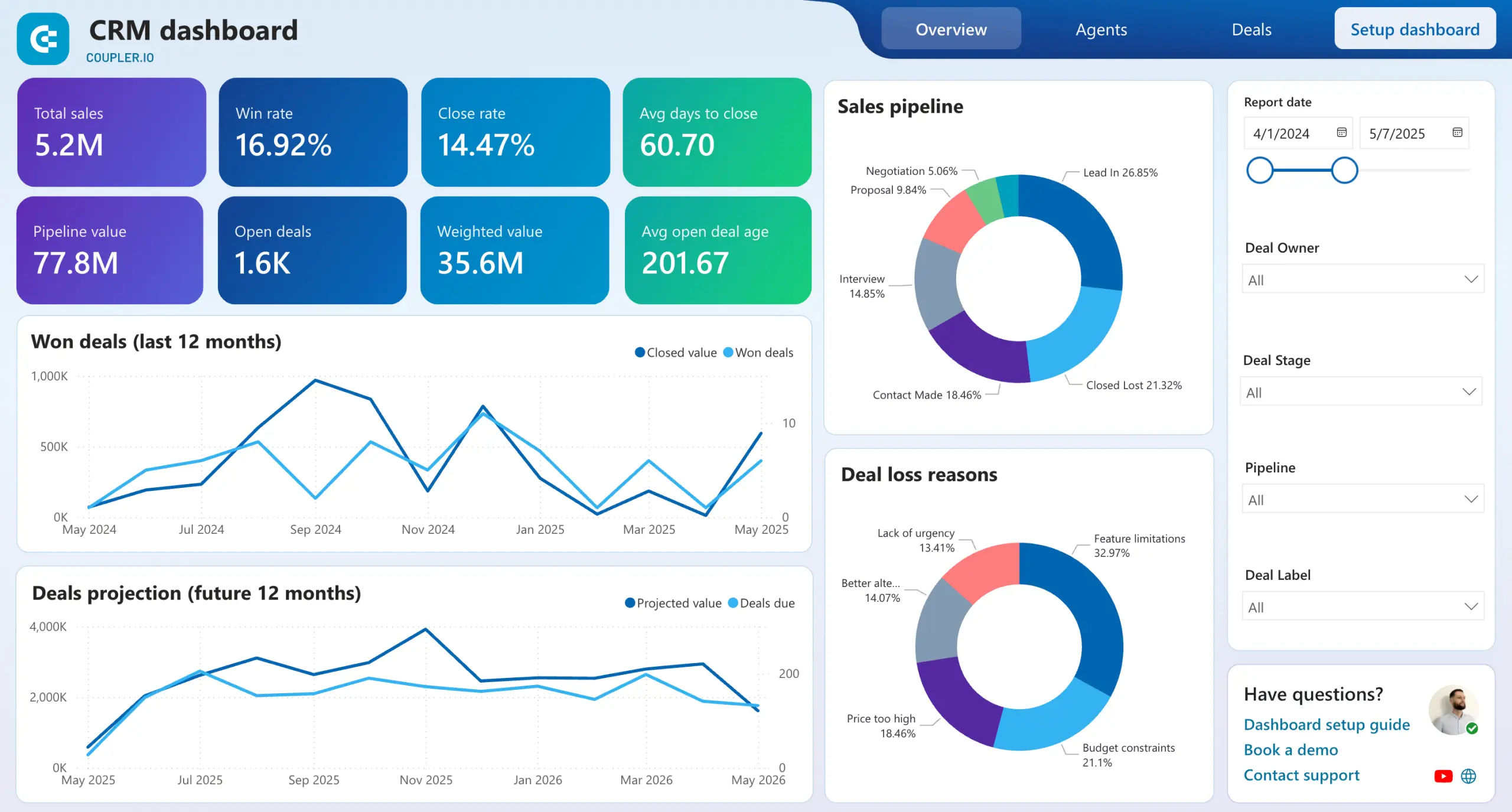Open the start date calendar picker icon
The image size is (1512, 812).
1341,132
